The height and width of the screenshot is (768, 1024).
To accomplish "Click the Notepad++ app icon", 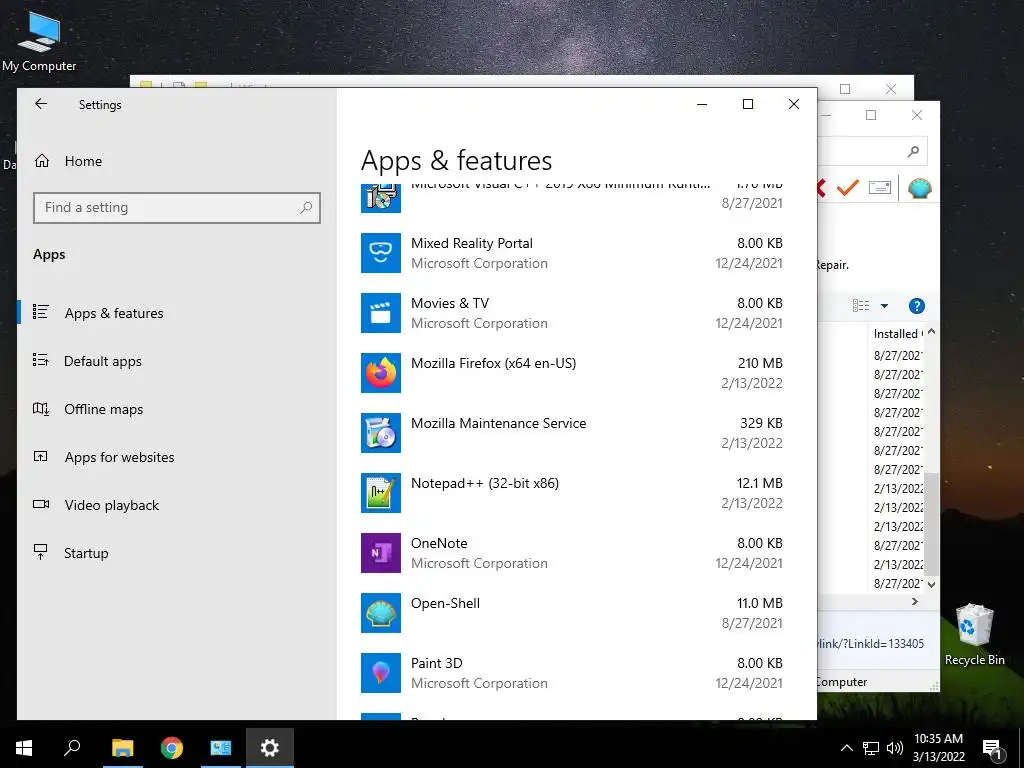I will coord(381,493).
